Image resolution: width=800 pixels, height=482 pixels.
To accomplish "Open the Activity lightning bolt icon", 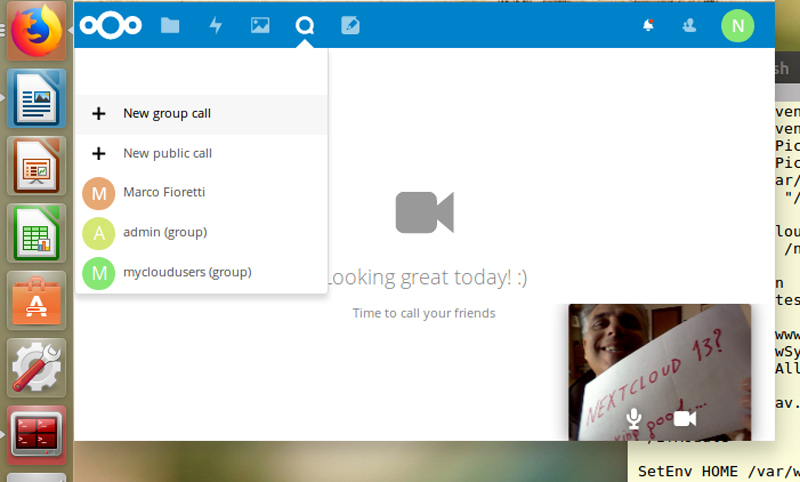I will point(215,26).
